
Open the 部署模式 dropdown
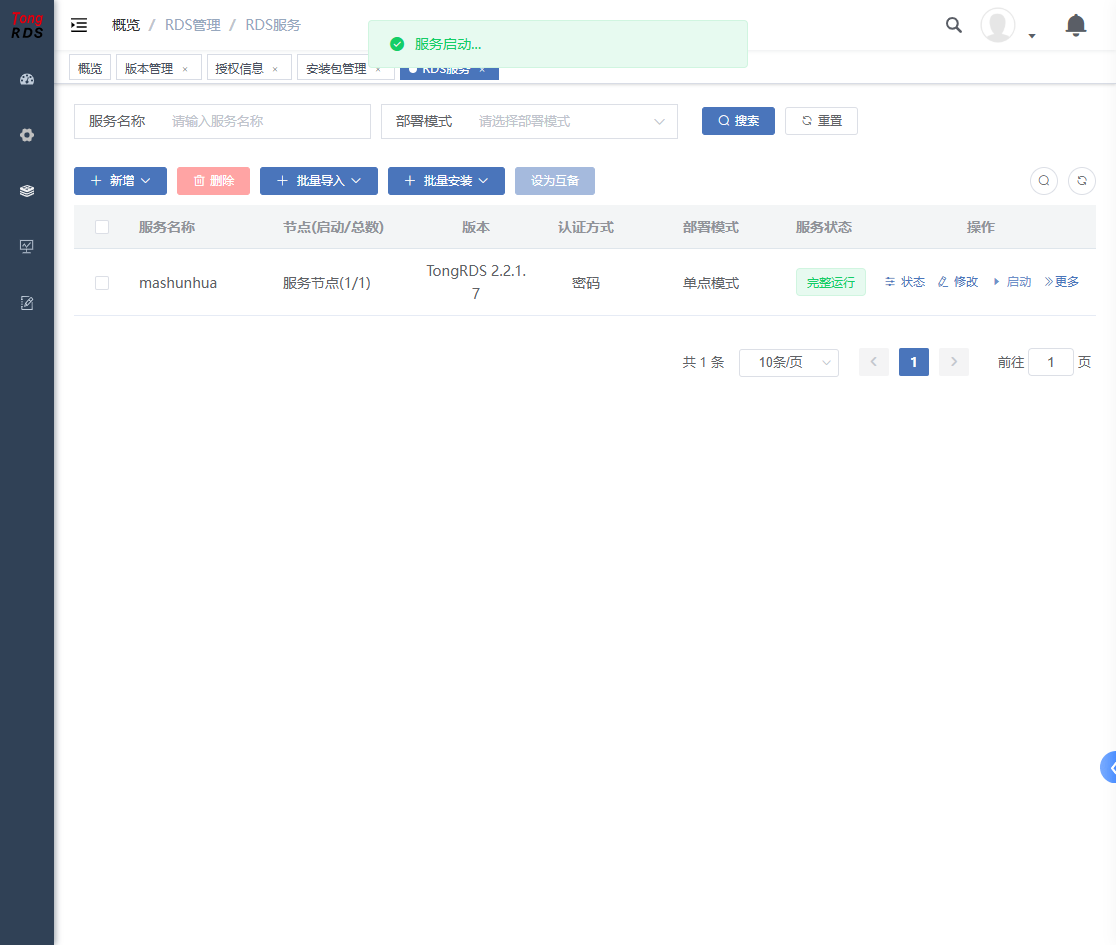(530, 122)
